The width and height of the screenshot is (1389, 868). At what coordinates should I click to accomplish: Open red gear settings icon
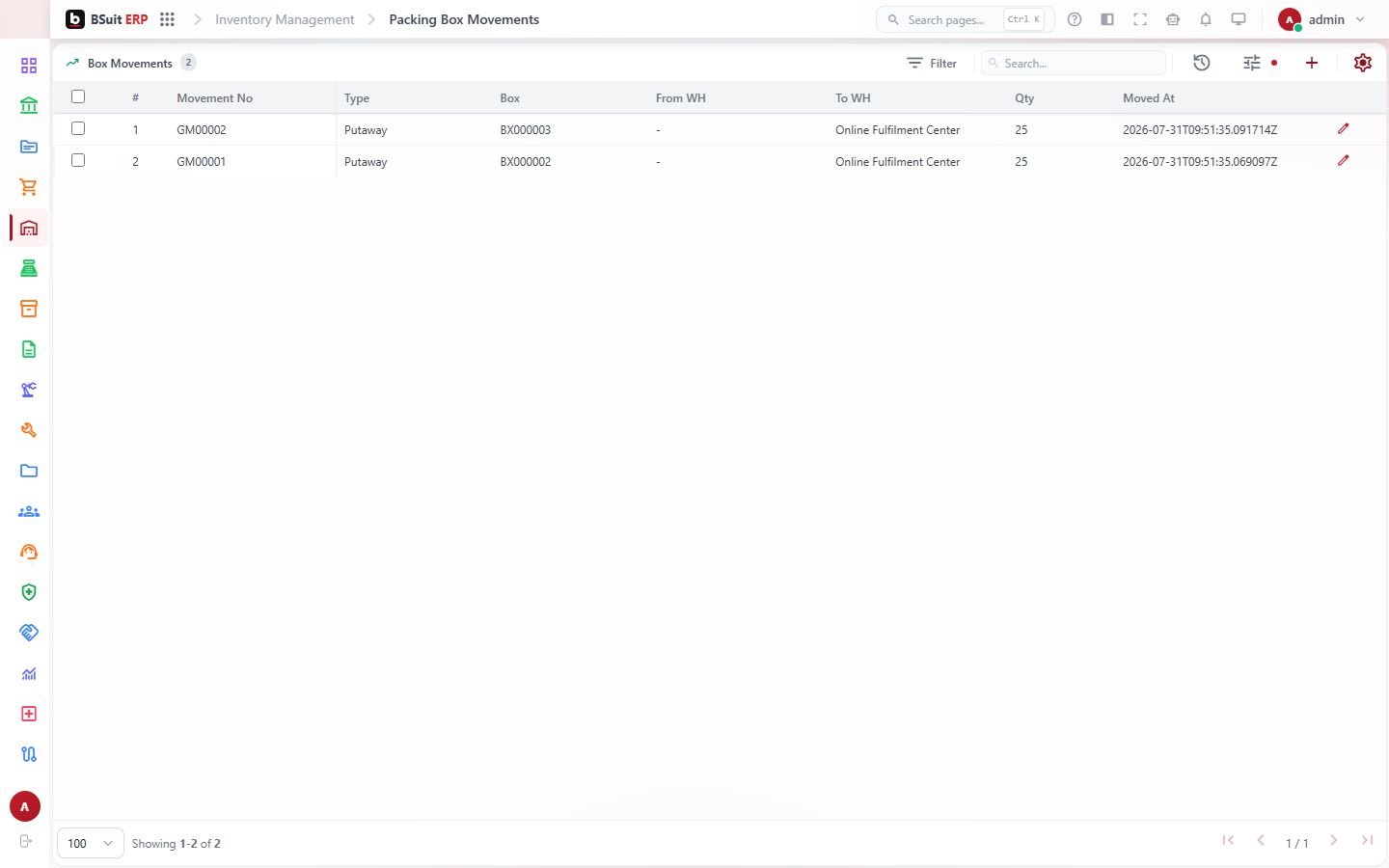click(1363, 63)
